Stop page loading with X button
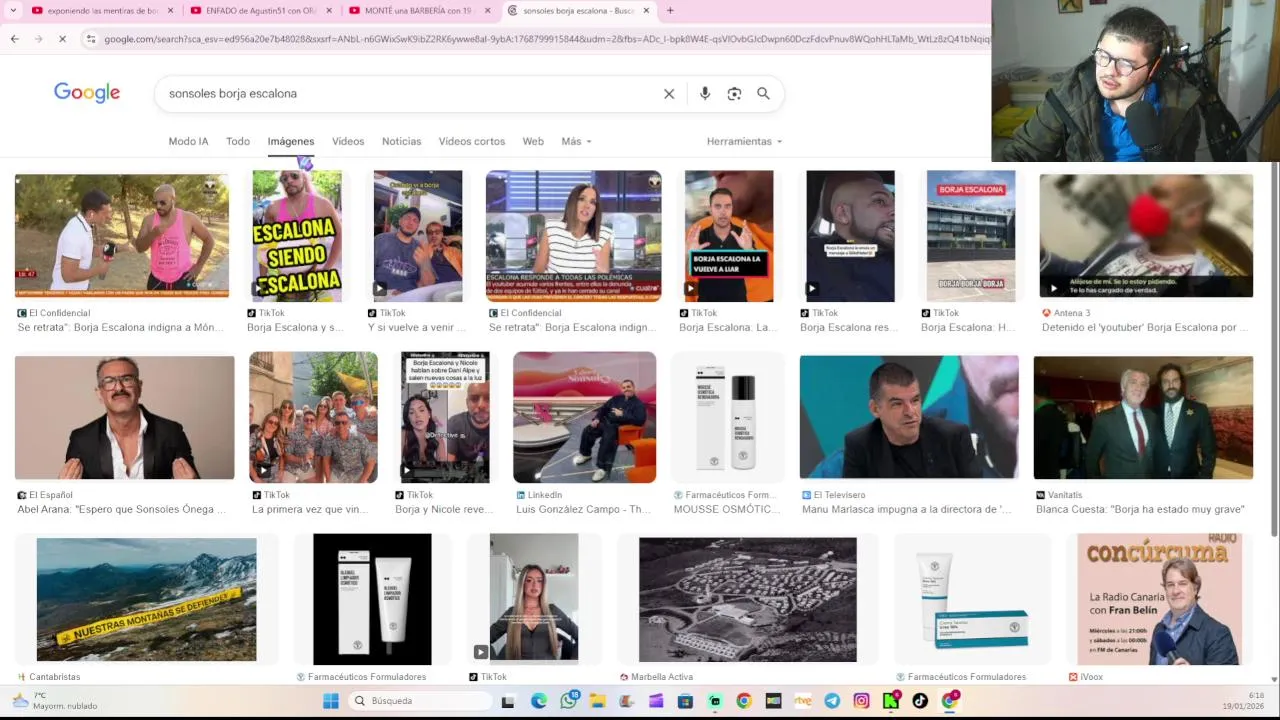The image size is (1280, 720). (x=62, y=39)
